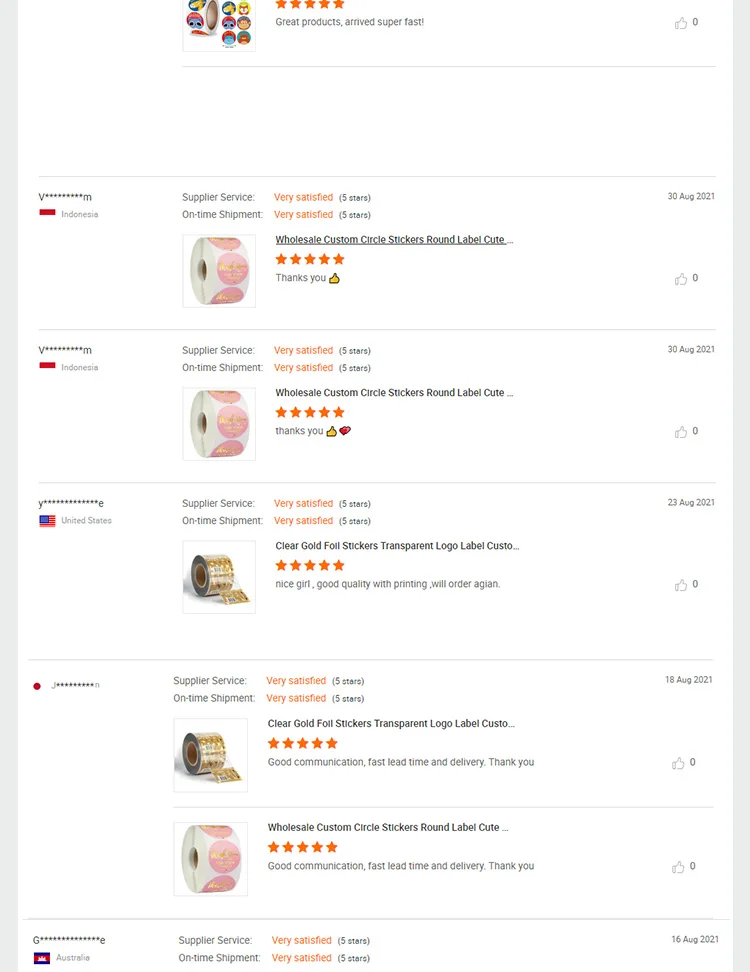Like the "Great products, arrived super fast!" review
The height and width of the screenshot is (972, 750).
pyautogui.click(x=681, y=23)
